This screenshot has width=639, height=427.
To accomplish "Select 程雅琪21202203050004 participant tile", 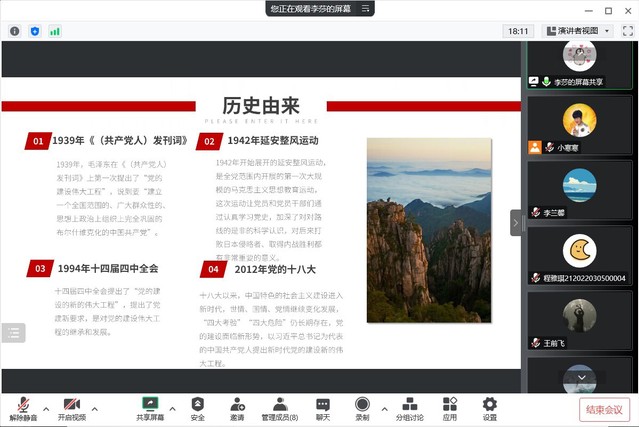I will [580, 255].
